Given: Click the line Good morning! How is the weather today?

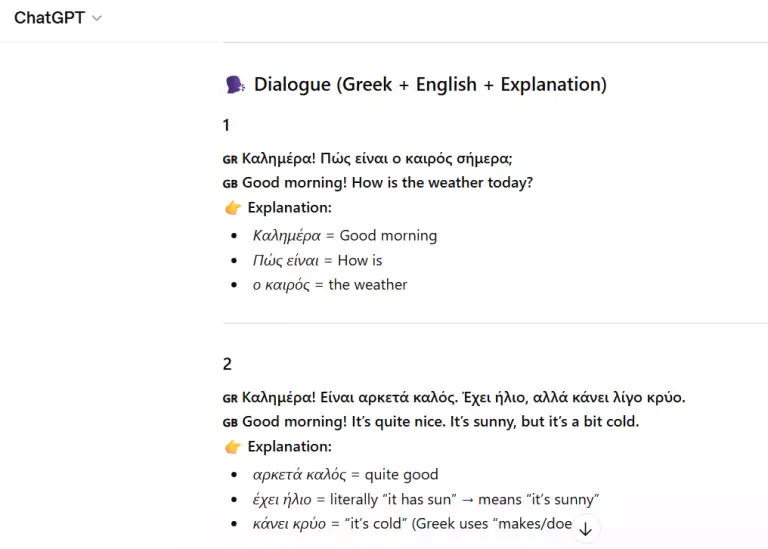Looking at the screenshot, I should [x=387, y=183].
